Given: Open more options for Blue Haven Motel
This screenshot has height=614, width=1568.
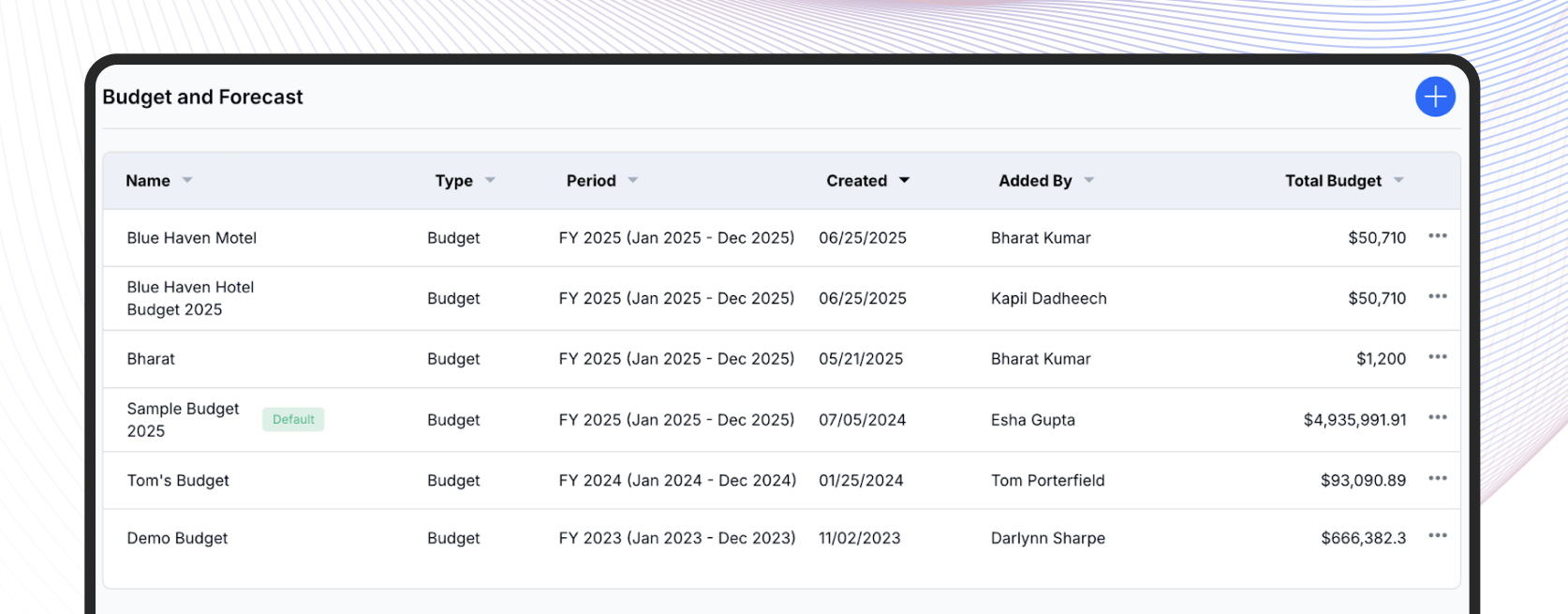Looking at the screenshot, I should coord(1437,236).
